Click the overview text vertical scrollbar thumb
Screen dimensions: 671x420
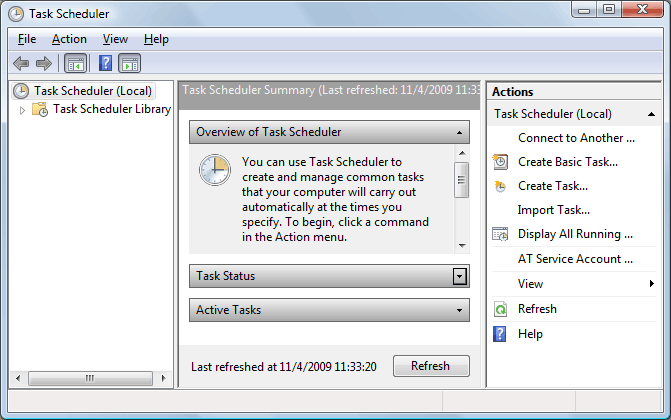tap(461, 180)
